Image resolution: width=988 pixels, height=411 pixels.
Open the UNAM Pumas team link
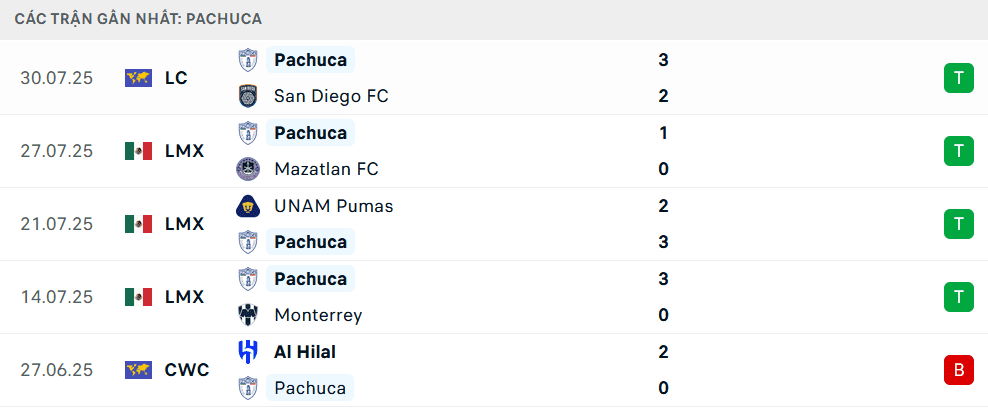tap(333, 206)
